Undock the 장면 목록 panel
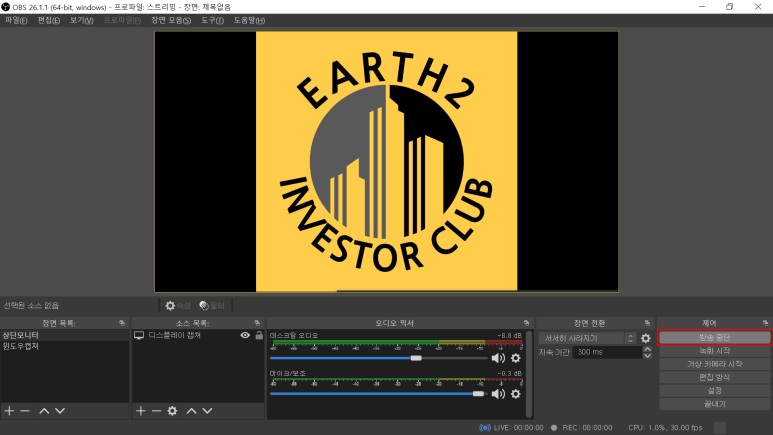773x435 pixels. coord(122,323)
